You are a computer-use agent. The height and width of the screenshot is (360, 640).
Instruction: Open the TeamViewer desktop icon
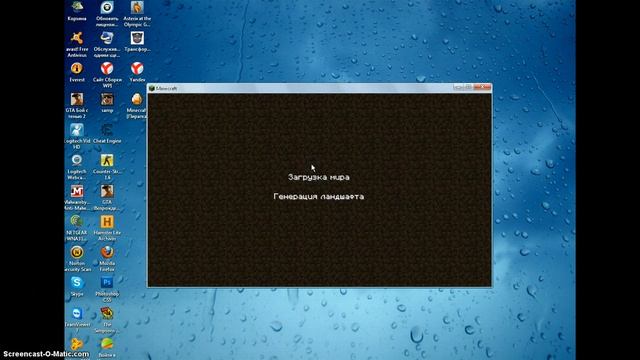(77, 320)
